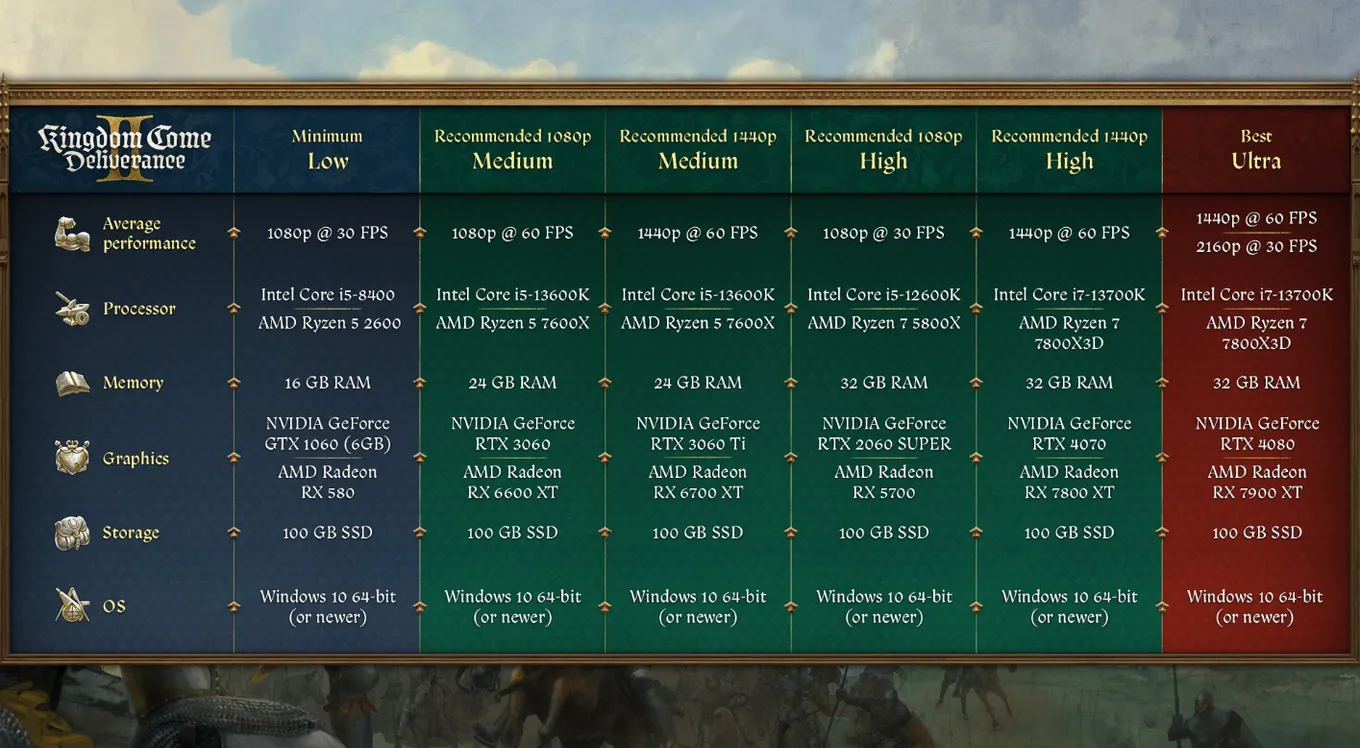Select the 'AMD Radeon RX 6600 XT' entry
The height and width of the screenshot is (748, 1360).
click(512, 482)
